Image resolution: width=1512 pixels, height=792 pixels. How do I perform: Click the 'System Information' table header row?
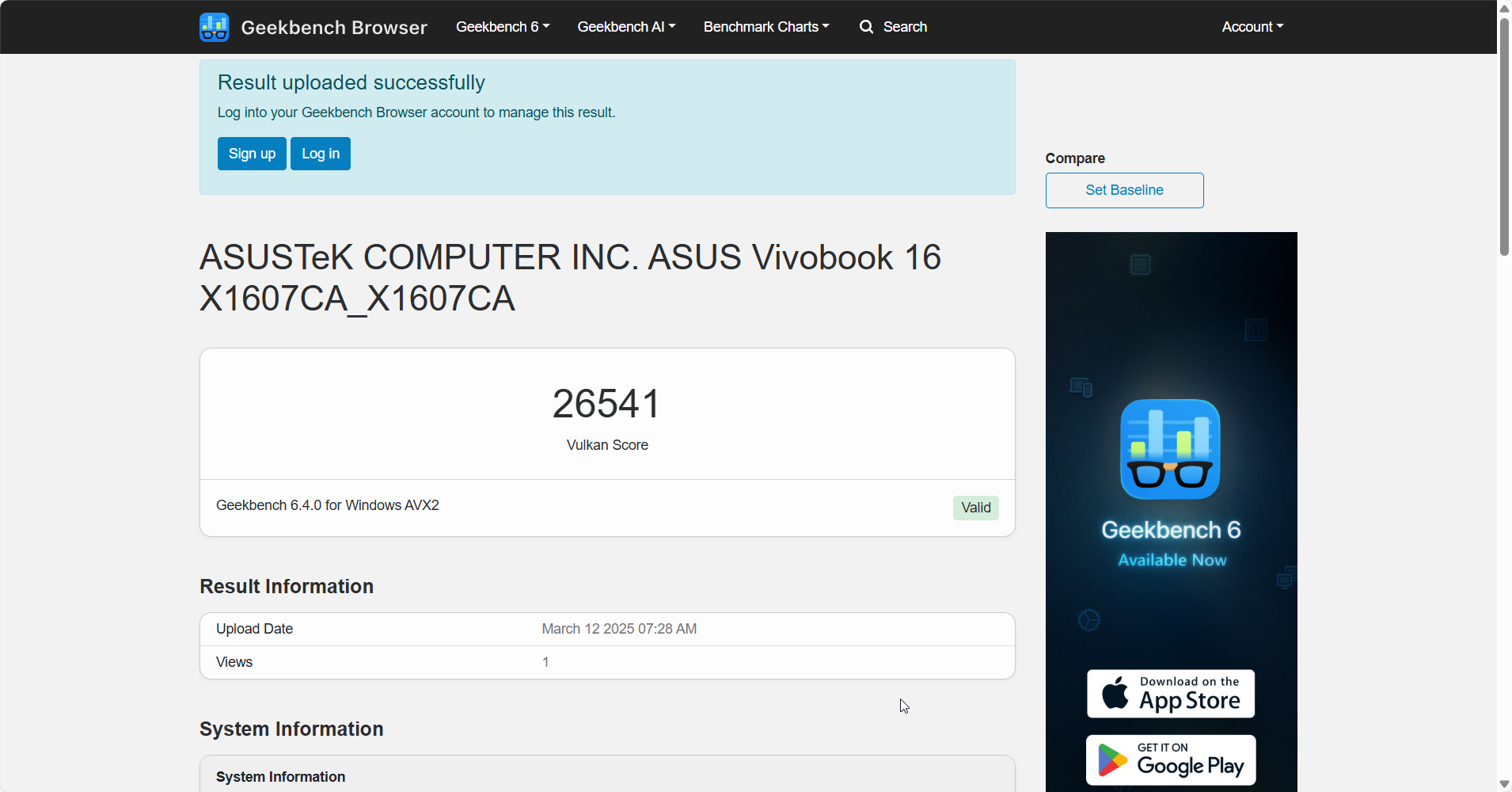tap(607, 775)
